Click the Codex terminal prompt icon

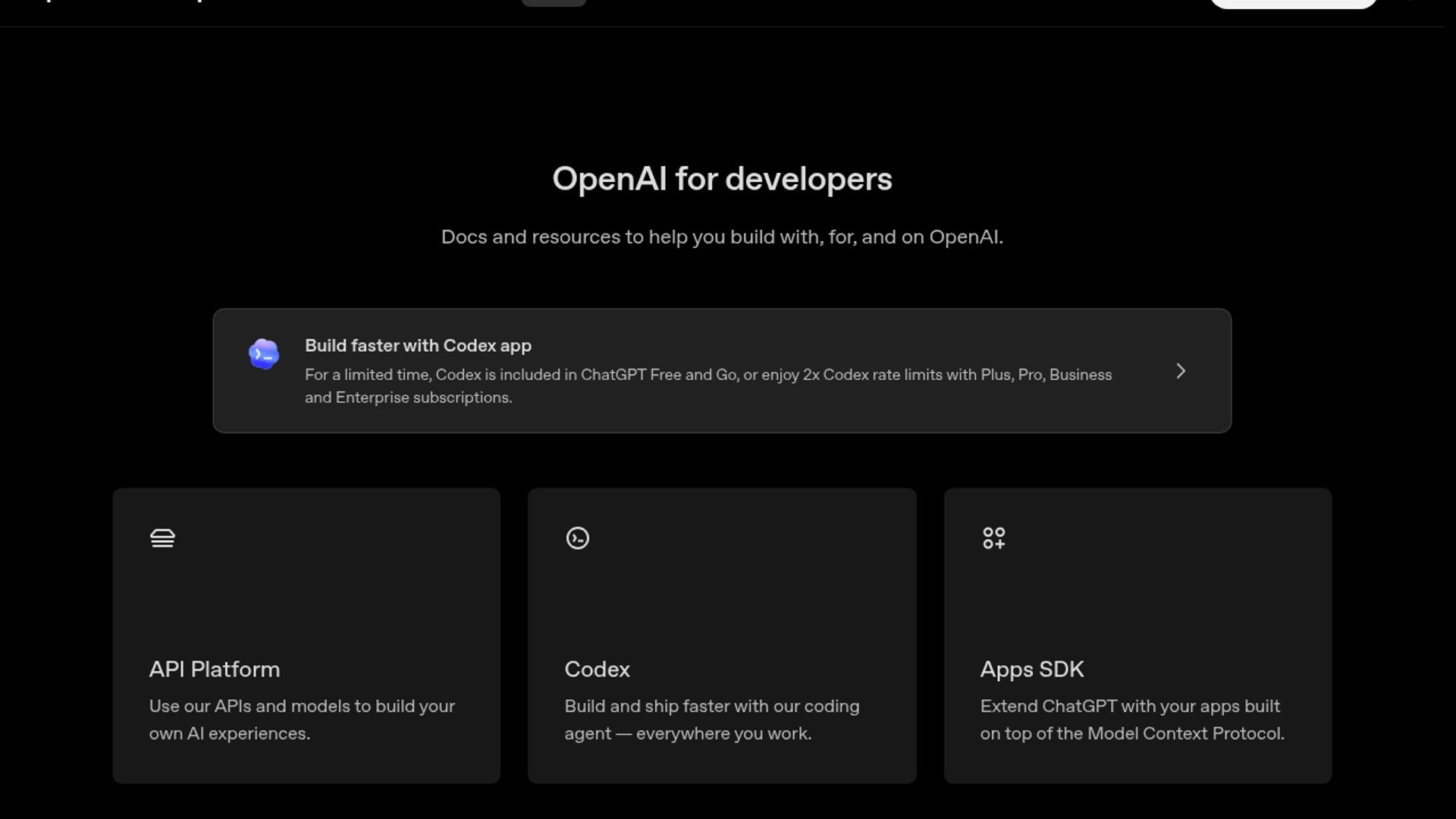[x=577, y=538]
